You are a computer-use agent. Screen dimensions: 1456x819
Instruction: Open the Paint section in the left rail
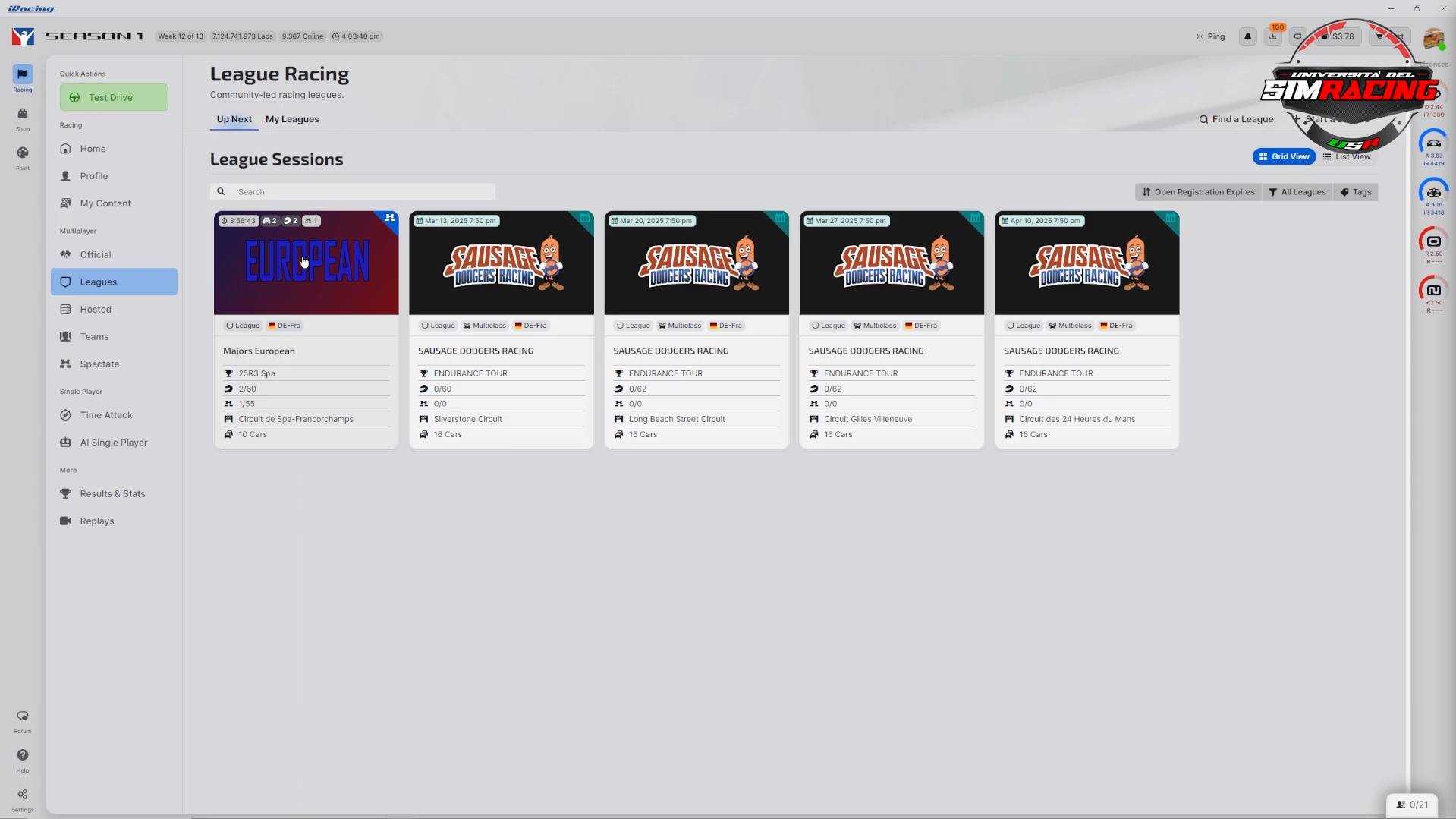22,157
